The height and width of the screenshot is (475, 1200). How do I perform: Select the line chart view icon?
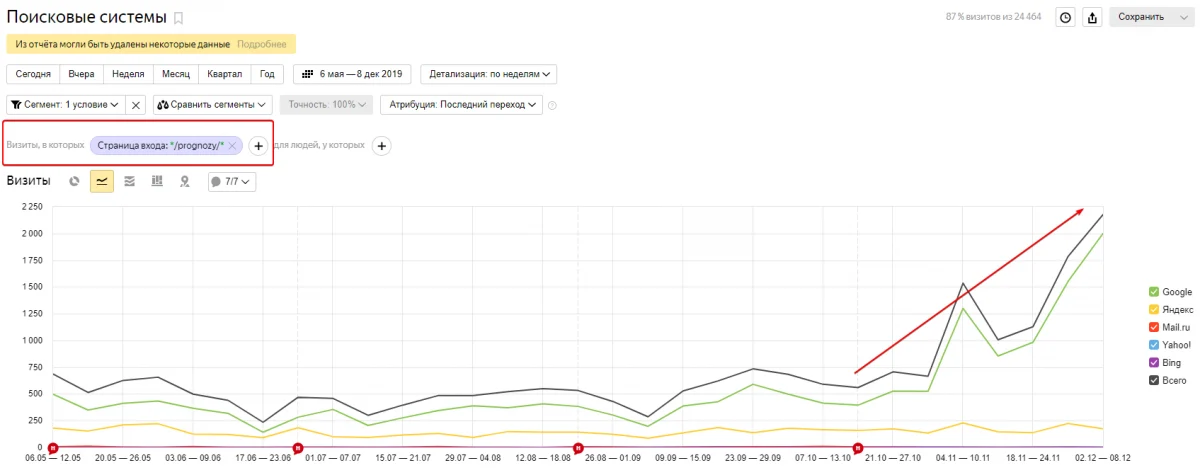[x=102, y=181]
